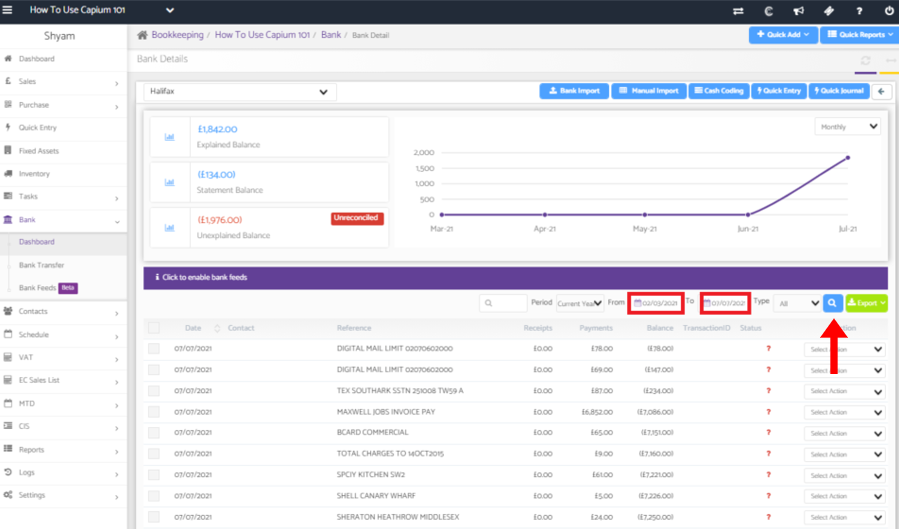Open the Quick Reports dropdown
Screen dimensions: 899x529
(x=859, y=35)
